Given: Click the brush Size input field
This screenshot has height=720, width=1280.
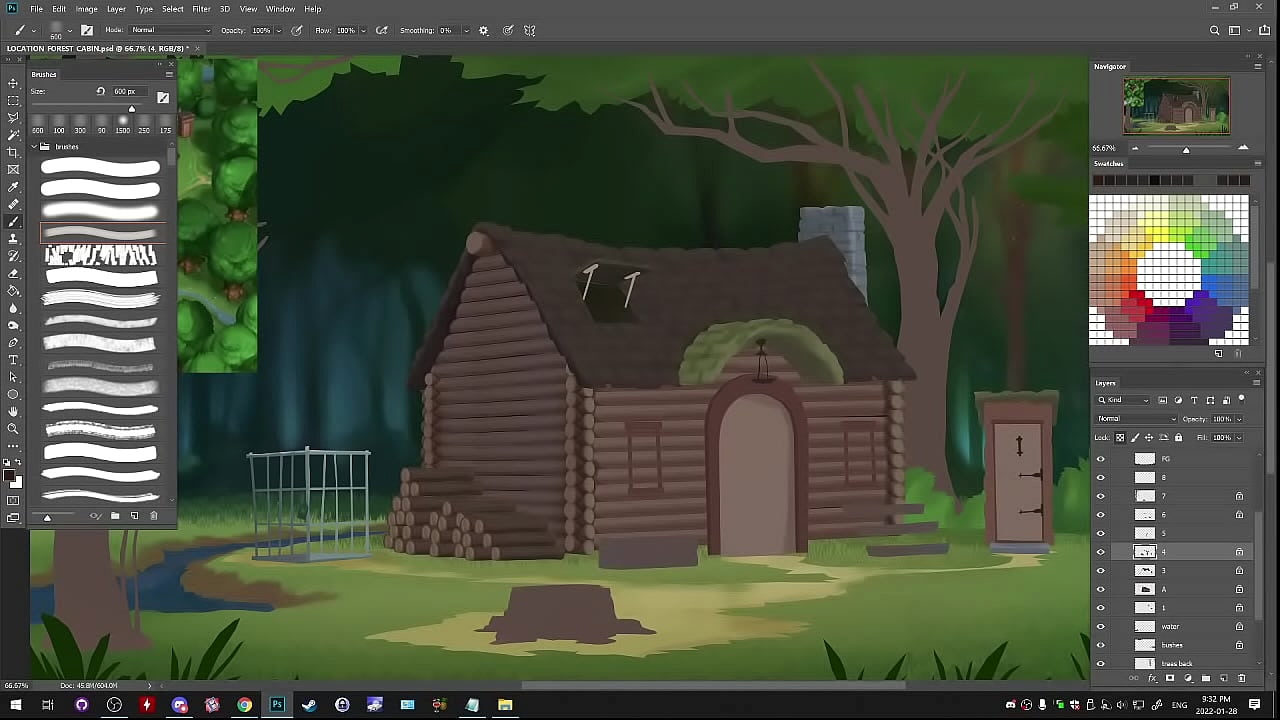Looking at the screenshot, I should (128, 91).
